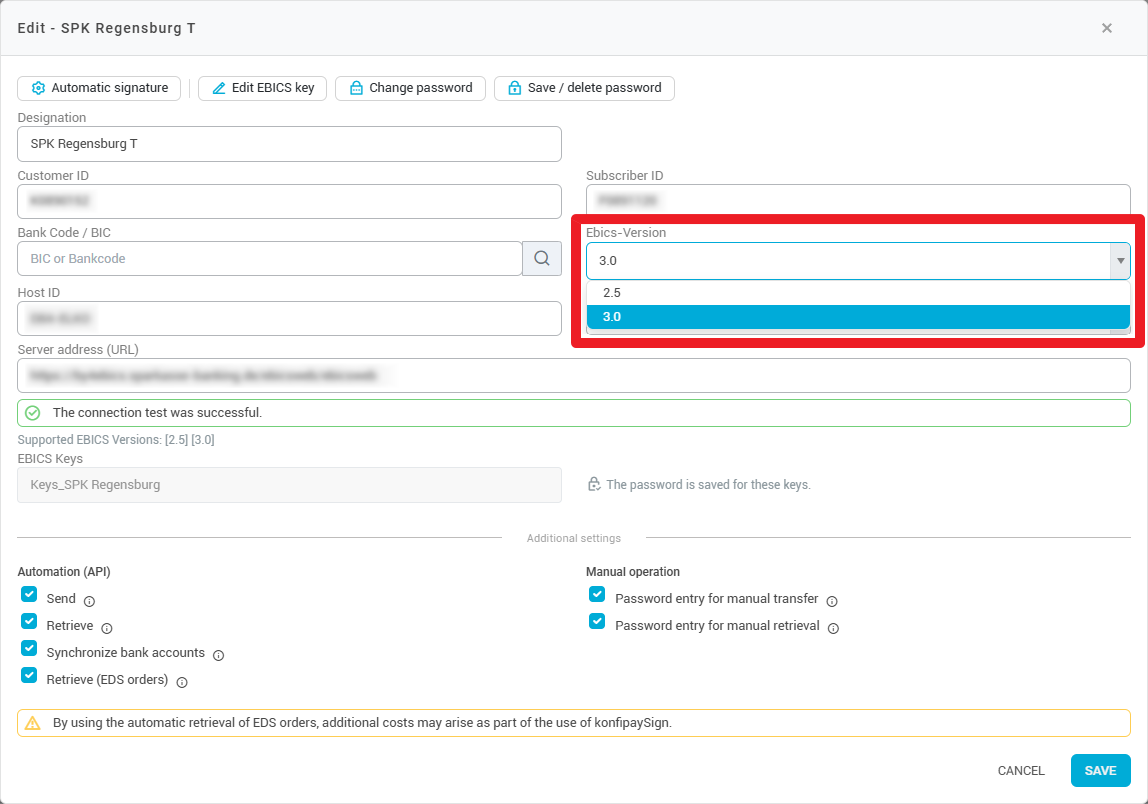Click info icon for manual retrieval password
The image size is (1148, 804).
tap(833, 628)
